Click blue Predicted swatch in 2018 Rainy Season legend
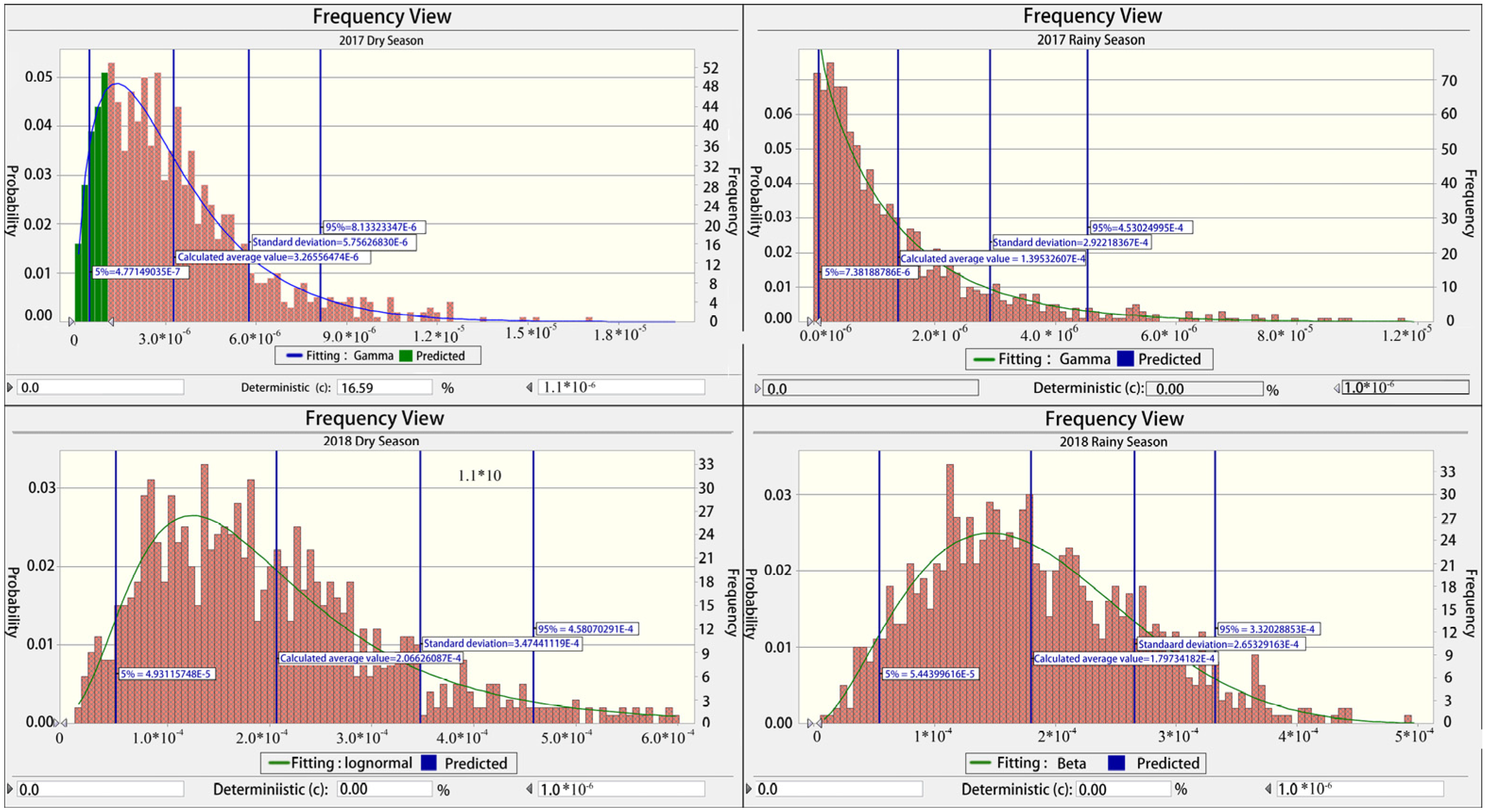The height and width of the screenshot is (812, 1488). (1116, 763)
